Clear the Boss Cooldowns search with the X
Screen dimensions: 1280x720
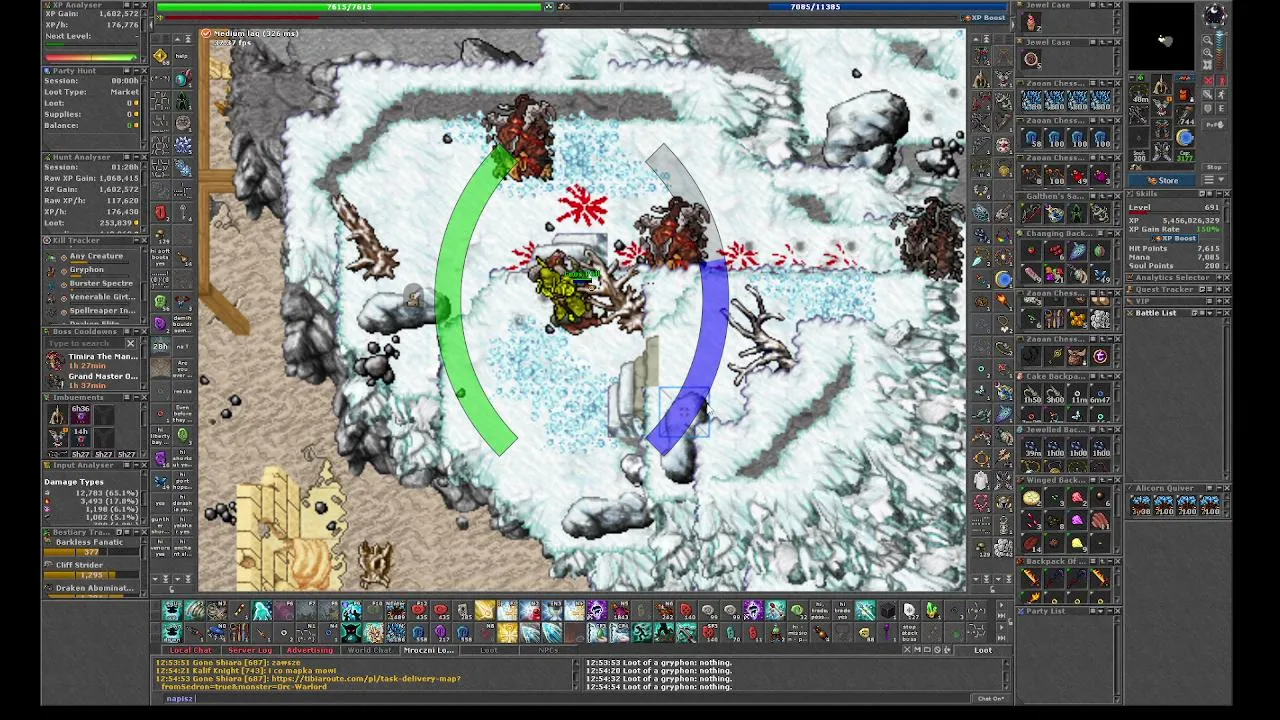click(130, 343)
